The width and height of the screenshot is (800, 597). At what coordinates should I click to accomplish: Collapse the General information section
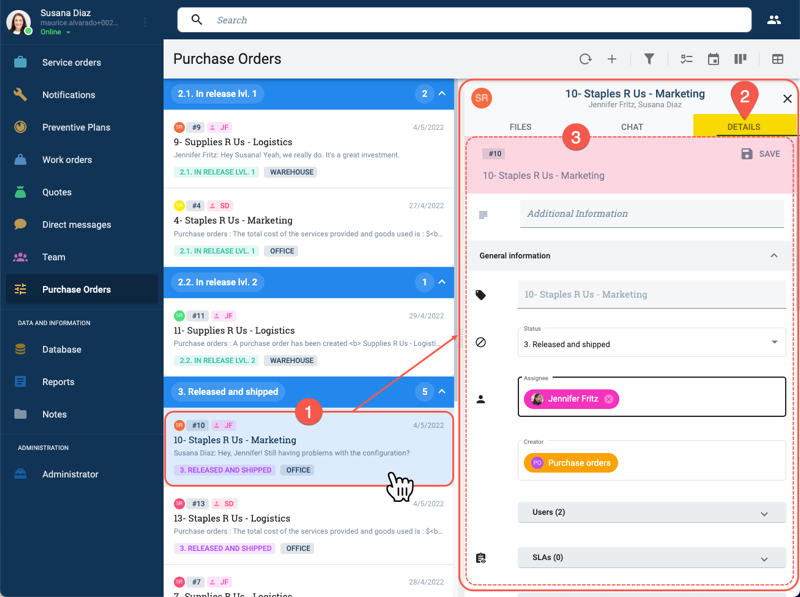tap(774, 256)
